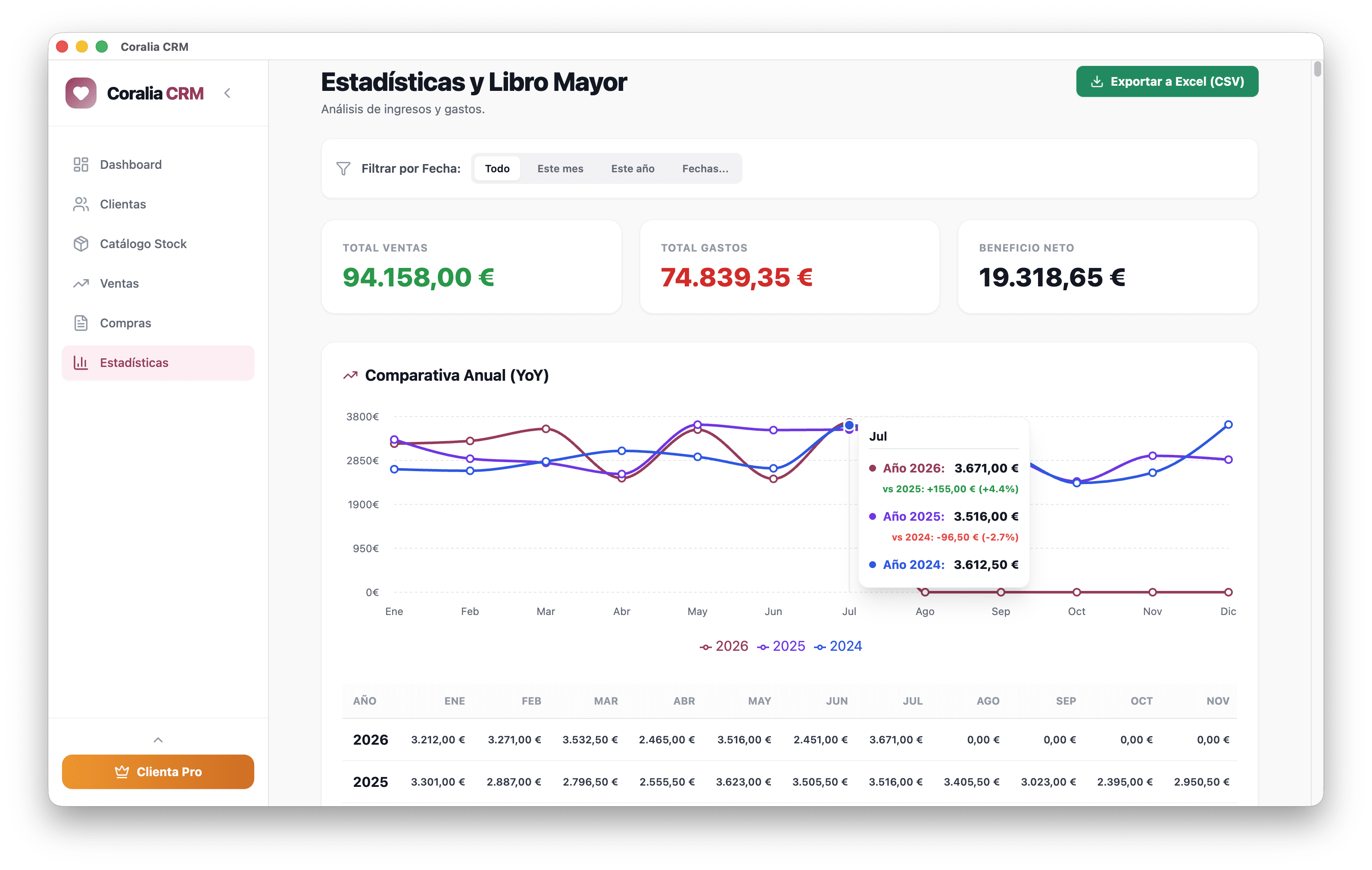Filter by Este mes
This screenshot has height=870, width=1372.
[x=560, y=168]
